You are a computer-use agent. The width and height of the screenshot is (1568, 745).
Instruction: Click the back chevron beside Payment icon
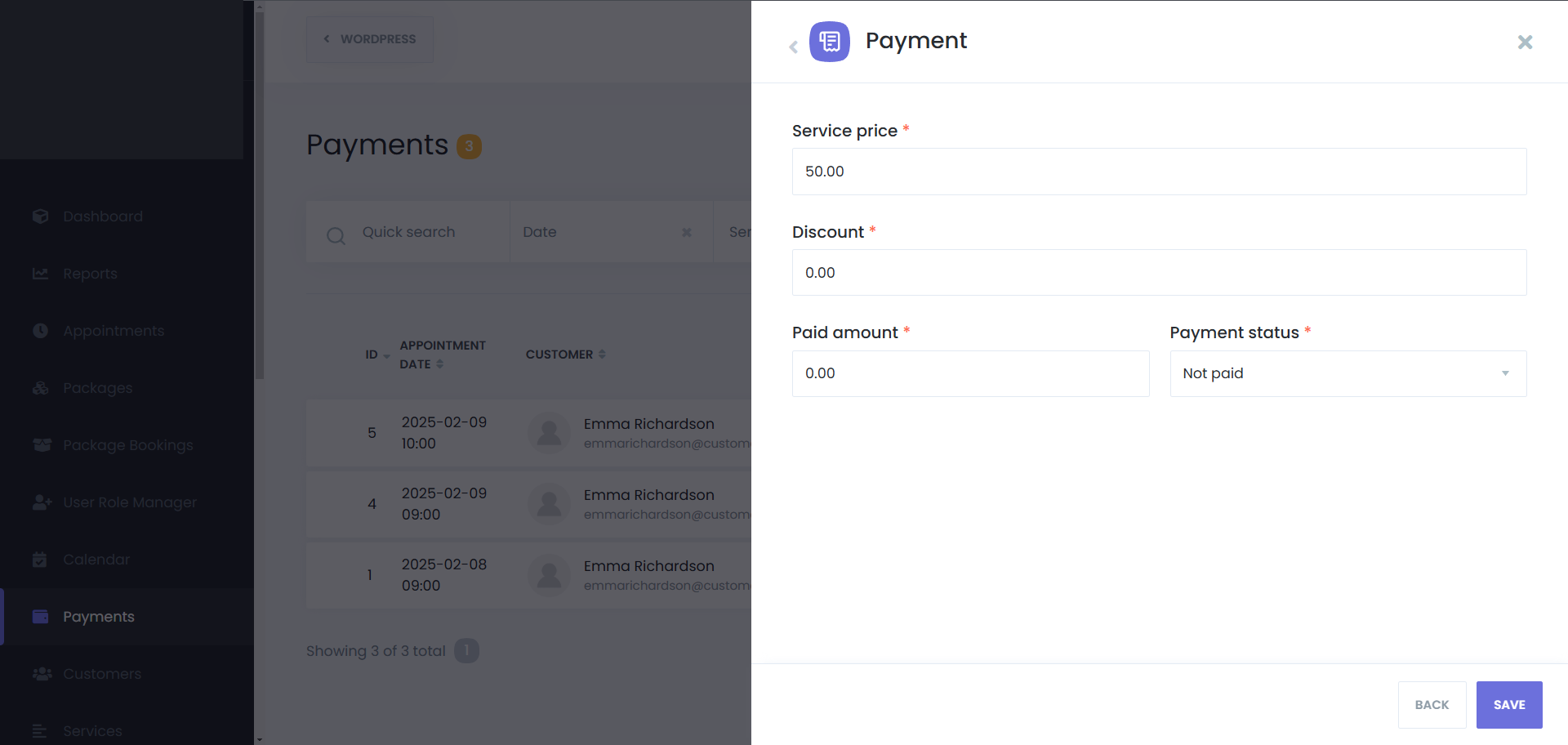coord(793,47)
